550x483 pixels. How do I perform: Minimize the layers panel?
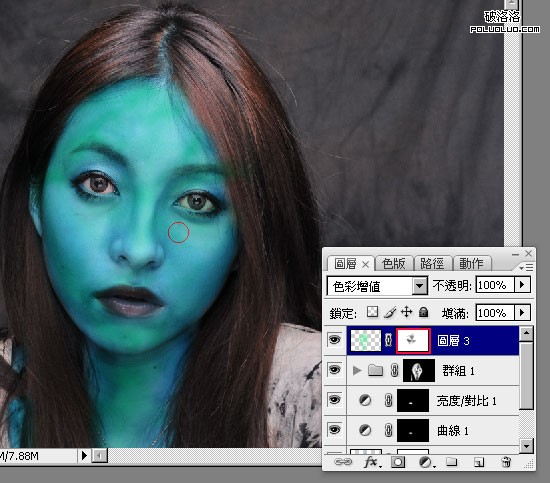point(515,254)
